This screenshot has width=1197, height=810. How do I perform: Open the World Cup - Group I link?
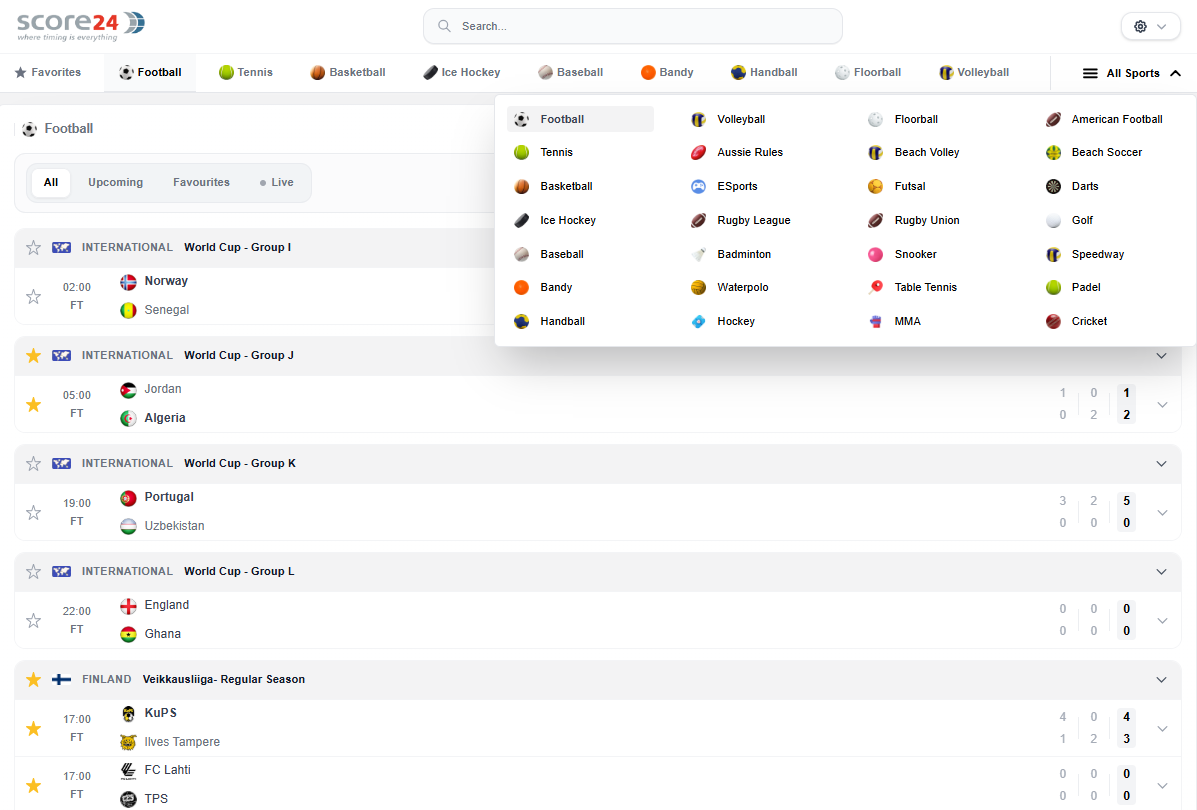(x=237, y=247)
